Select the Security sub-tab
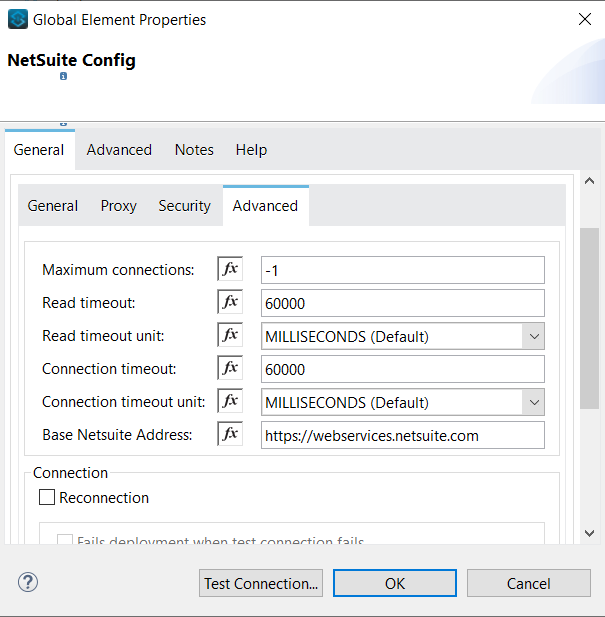 (184, 206)
